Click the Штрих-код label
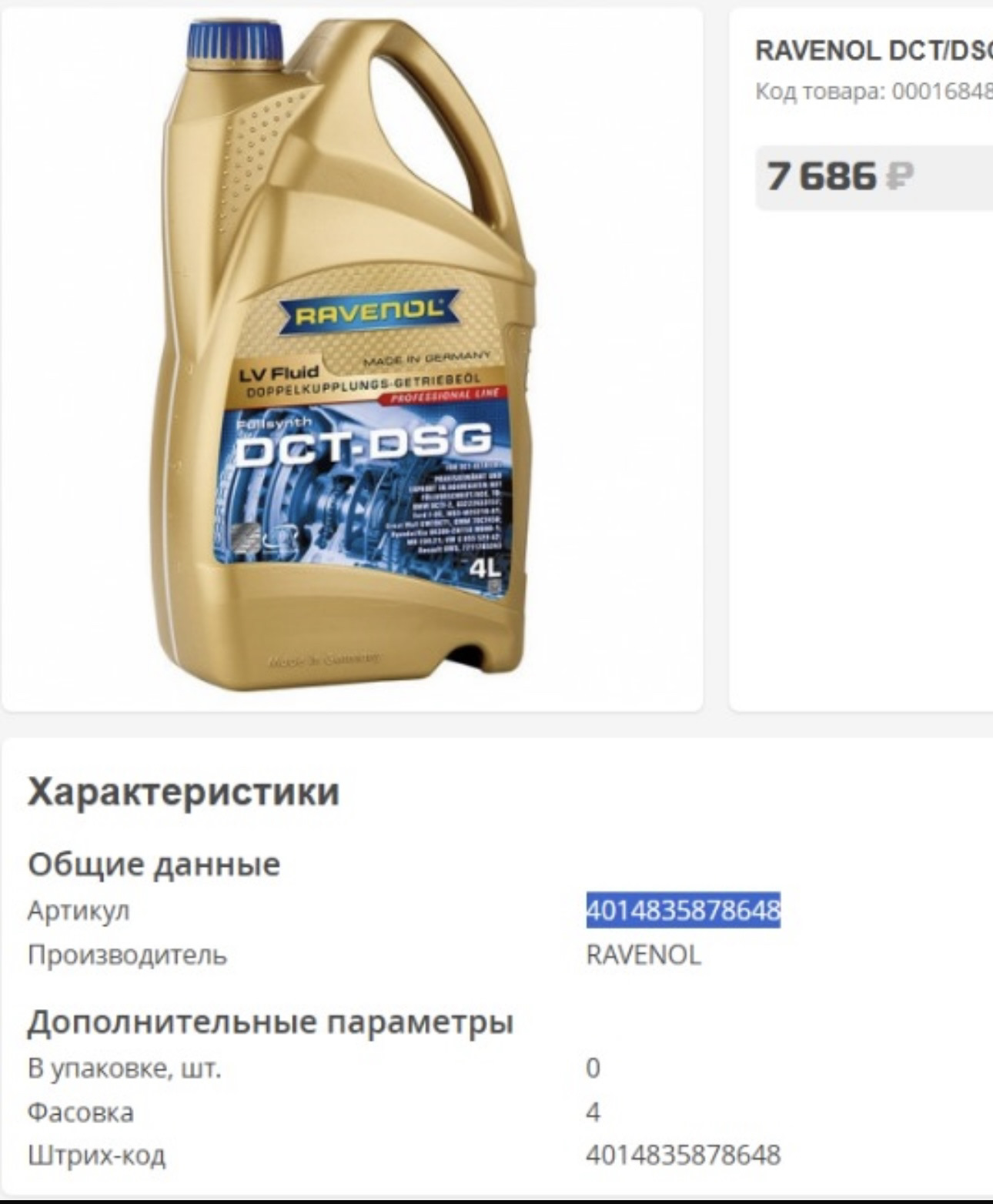Screen dimensions: 993x1204 point(97,1156)
